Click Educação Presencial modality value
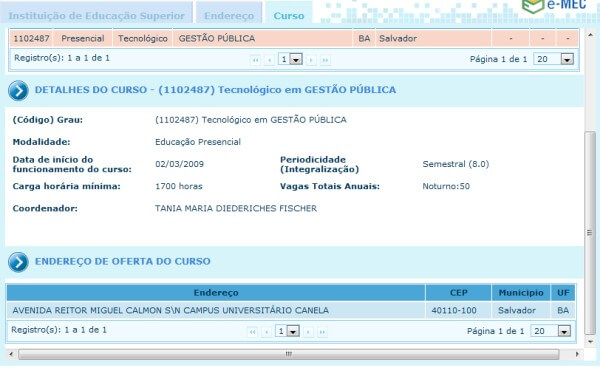This screenshot has width=600, height=368. [x=198, y=142]
